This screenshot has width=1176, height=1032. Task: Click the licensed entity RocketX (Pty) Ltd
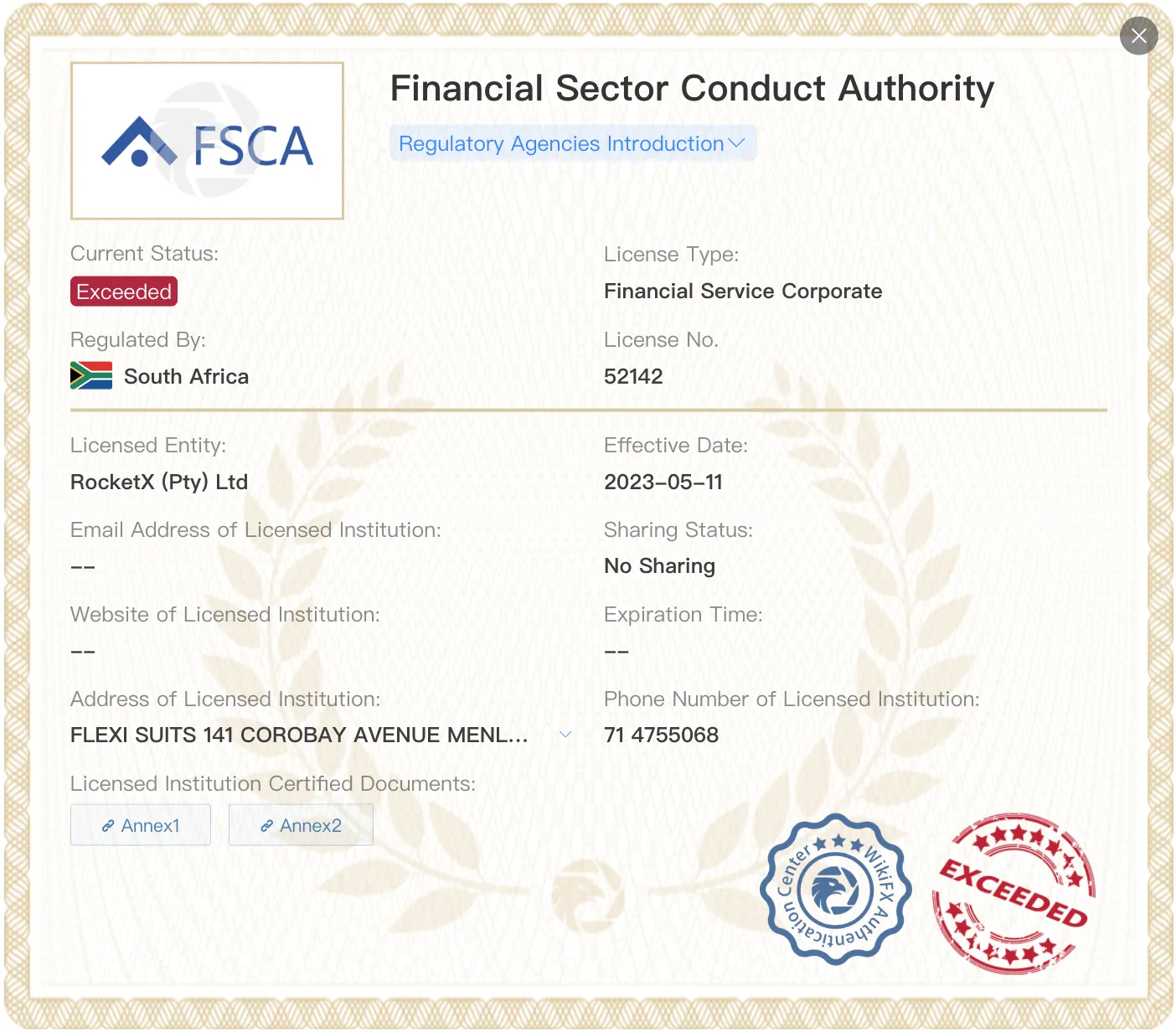159,482
